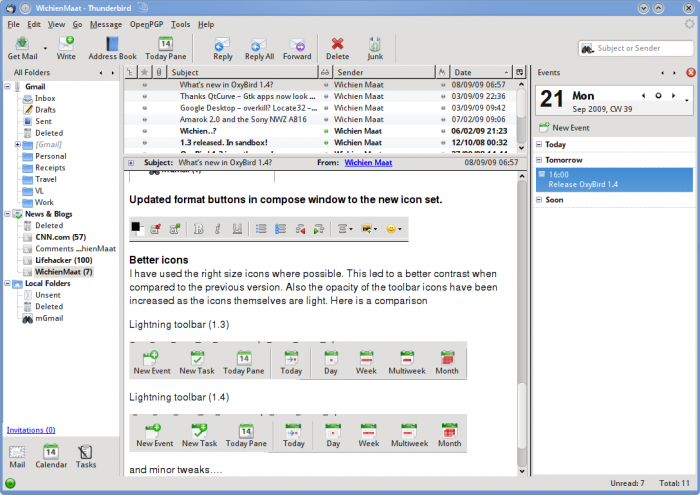This screenshot has height=495, width=700.
Task: Click the Write new message icon
Action: pos(66,48)
